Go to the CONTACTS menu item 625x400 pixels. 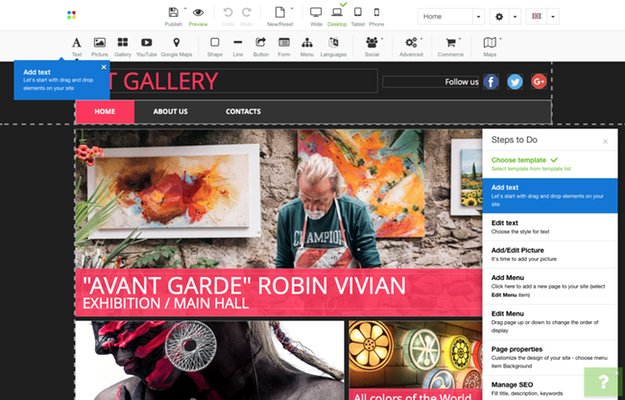[243, 112]
